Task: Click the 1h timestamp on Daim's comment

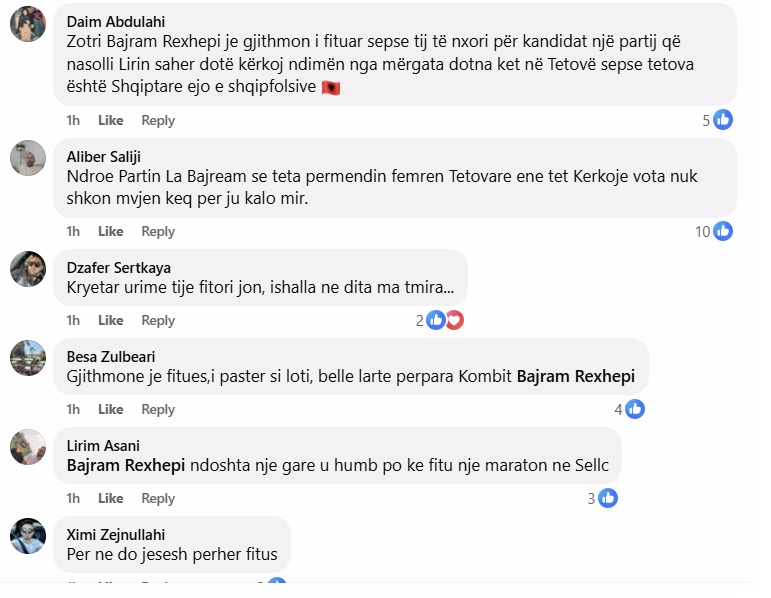Action: tap(73, 120)
